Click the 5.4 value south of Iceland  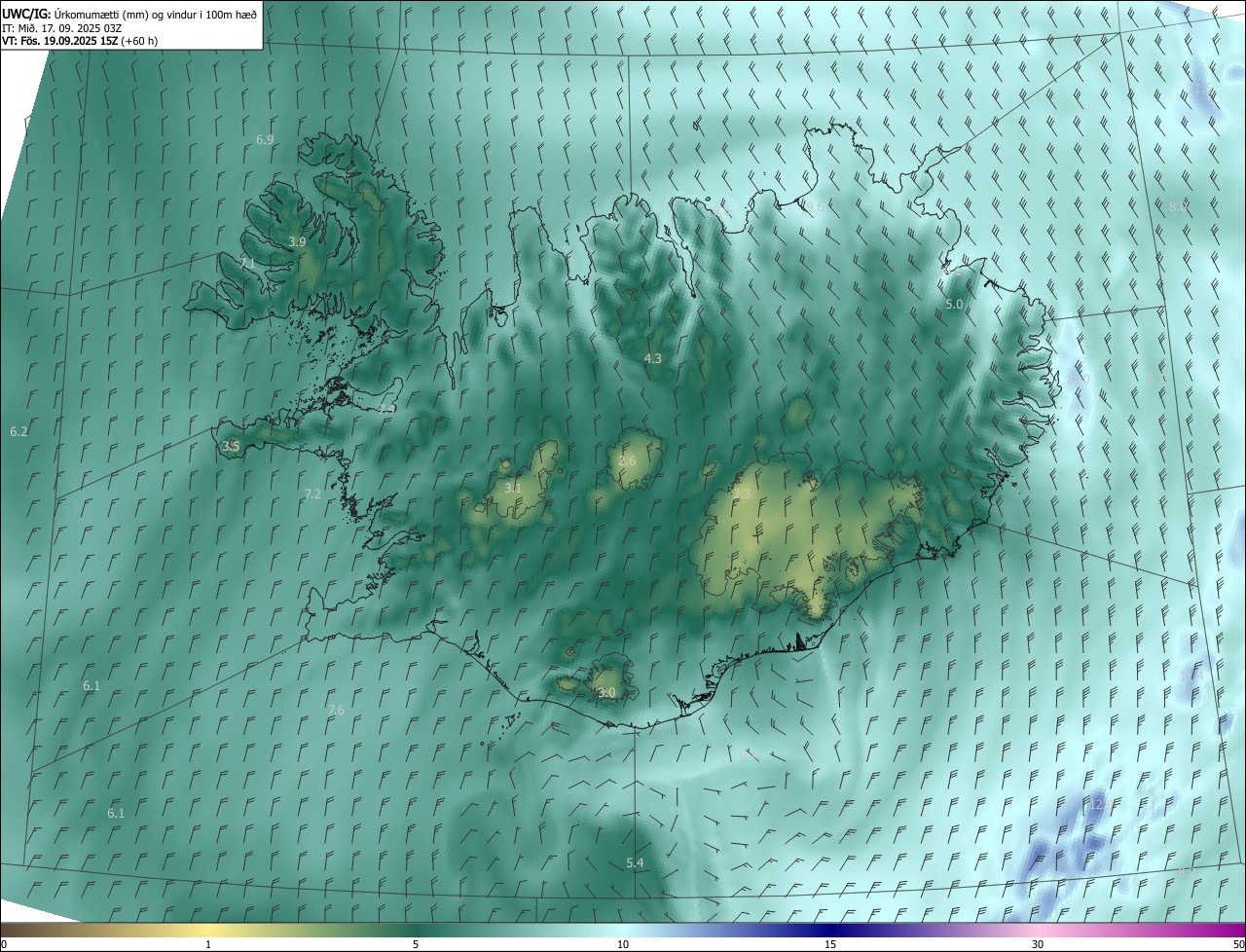[635, 863]
